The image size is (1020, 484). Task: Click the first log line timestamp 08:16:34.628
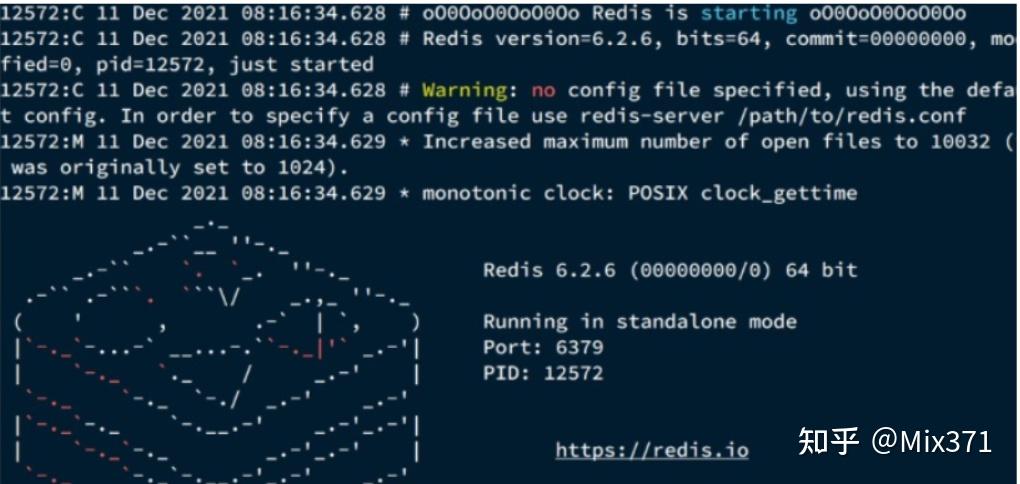(x=314, y=13)
